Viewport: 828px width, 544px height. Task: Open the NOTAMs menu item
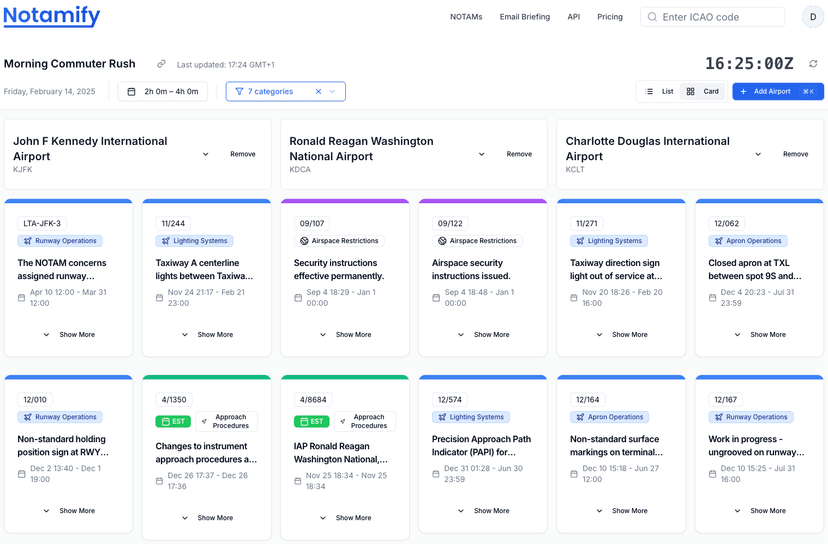[466, 17]
